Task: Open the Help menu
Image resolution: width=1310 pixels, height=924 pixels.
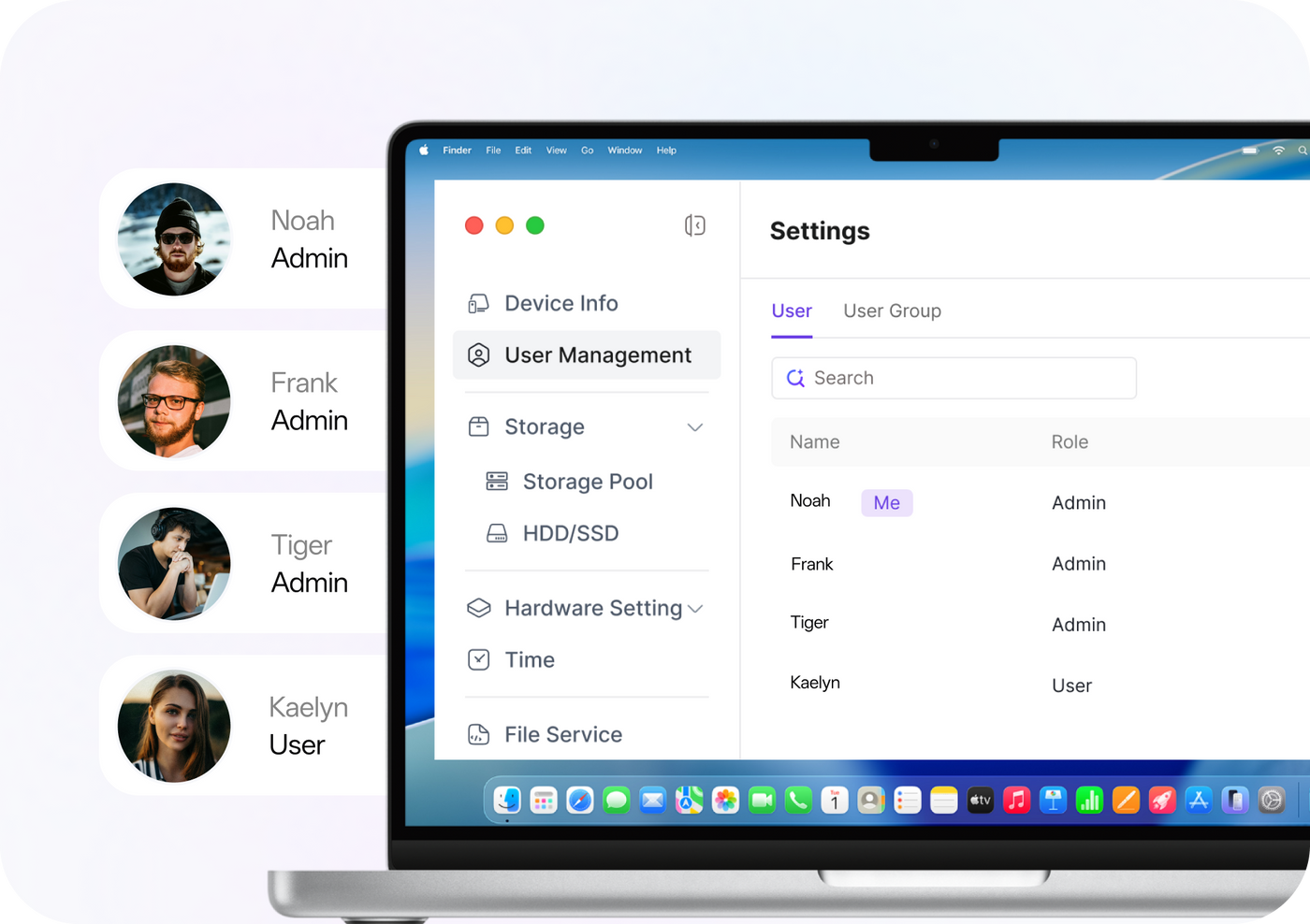Action: (666, 150)
